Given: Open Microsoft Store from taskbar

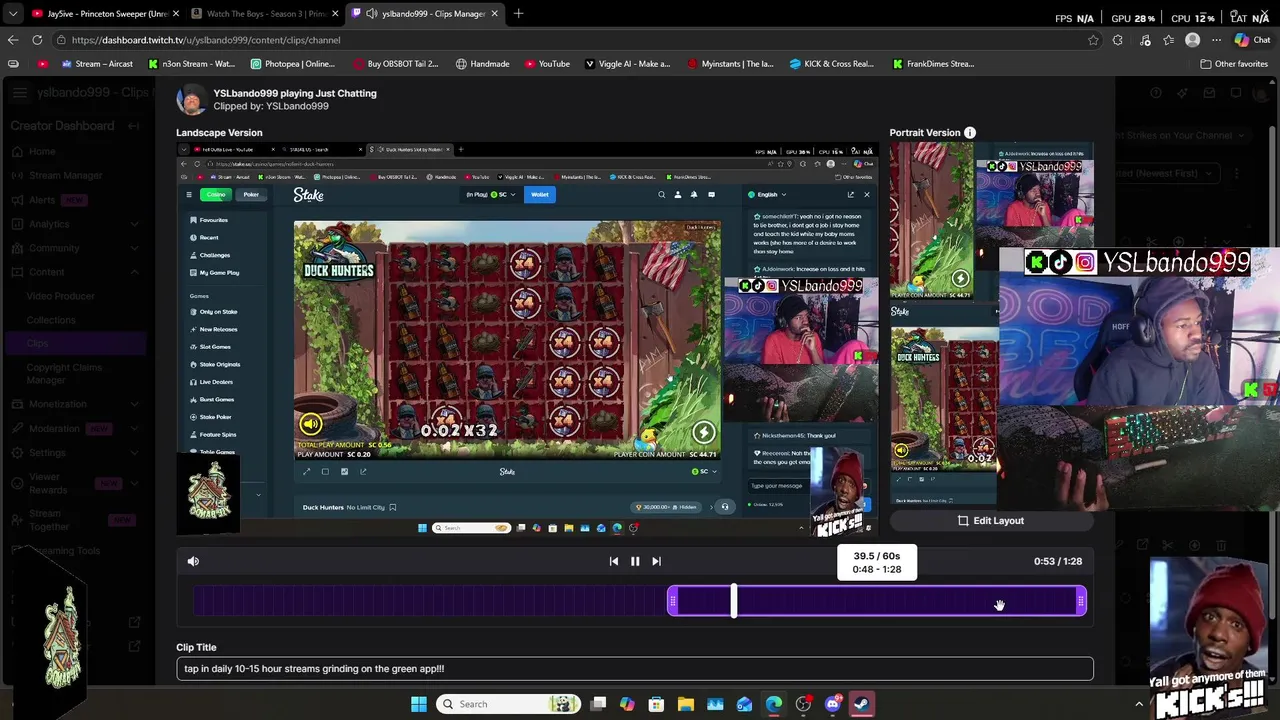Looking at the screenshot, I should (656, 704).
